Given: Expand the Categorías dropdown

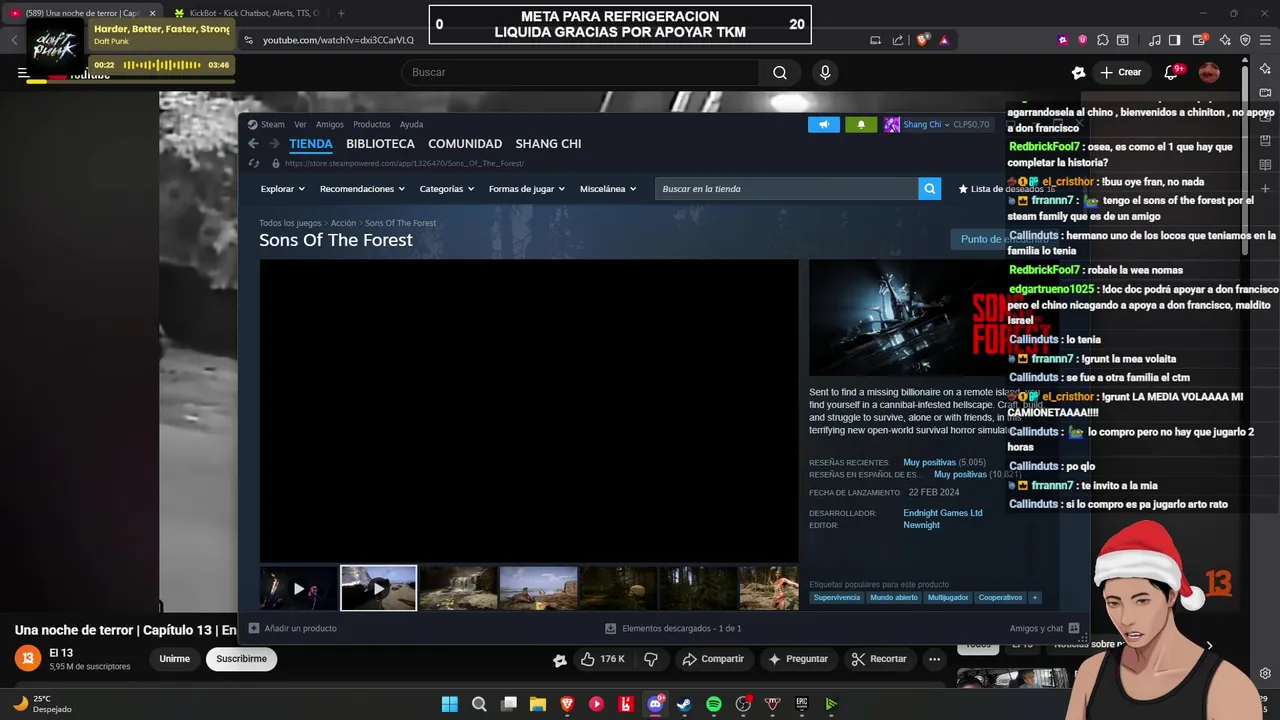Looking at the screenshot, I should [447, 189].
